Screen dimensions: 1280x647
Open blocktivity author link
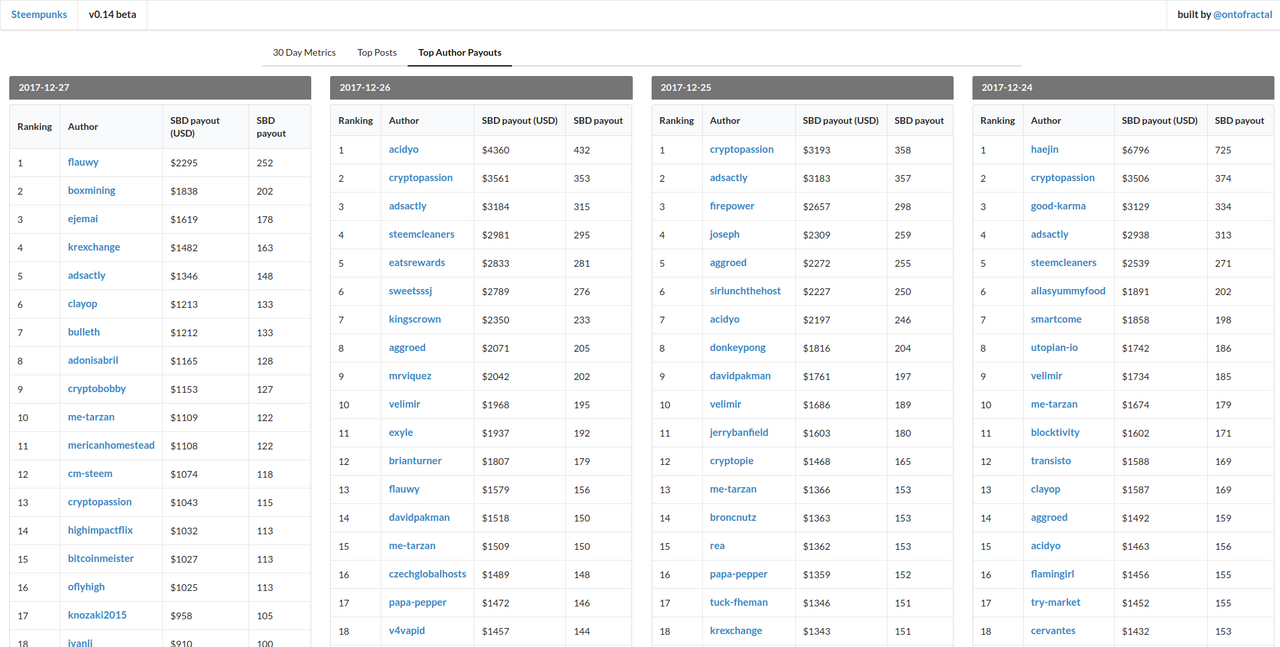tap(1055, 433)
